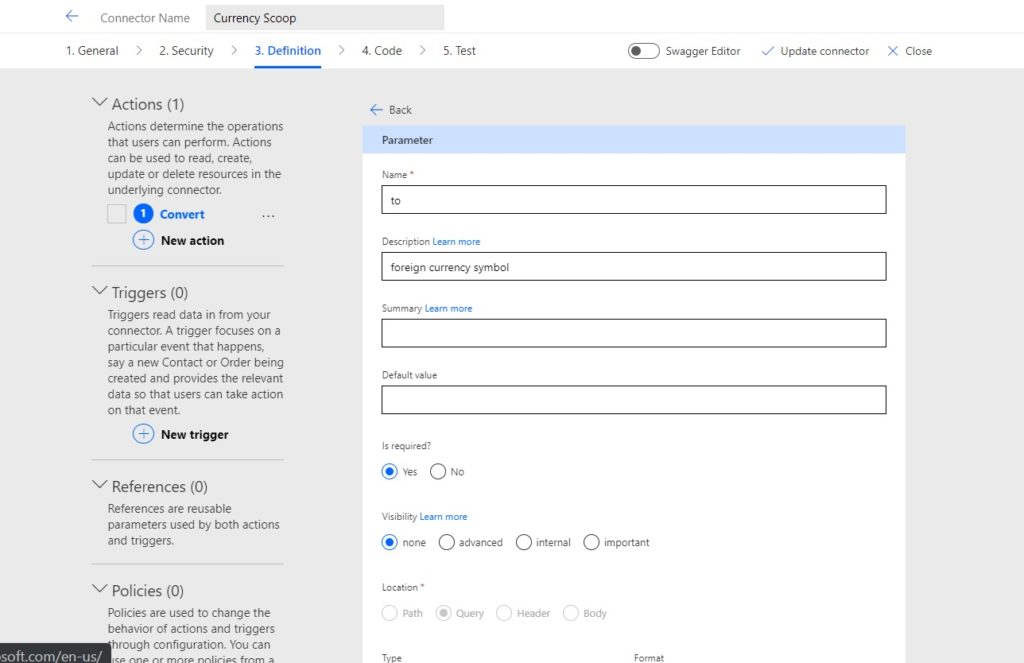Click inside the Default value input field

[x=633, y=399]
